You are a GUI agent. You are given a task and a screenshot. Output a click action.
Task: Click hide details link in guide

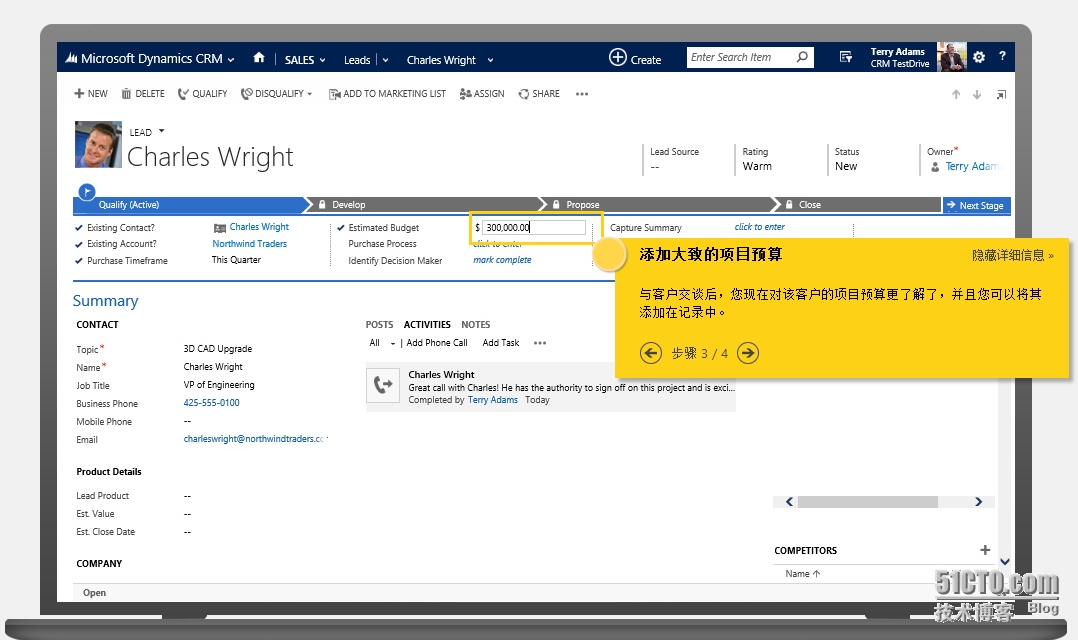[1013, 255]
